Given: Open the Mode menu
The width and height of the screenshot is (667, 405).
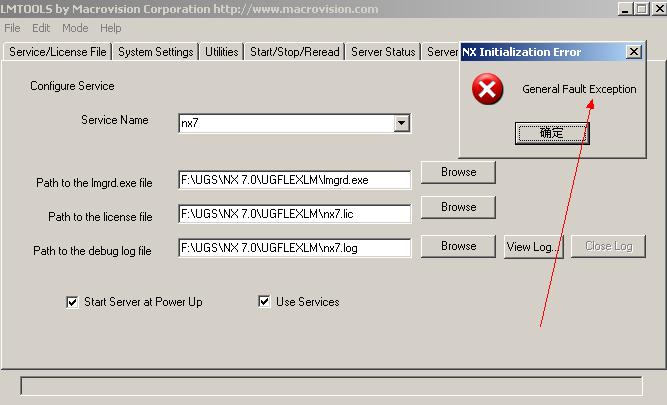Looking at the screenshot, I should pyautogui.click(x=75, y=28).
